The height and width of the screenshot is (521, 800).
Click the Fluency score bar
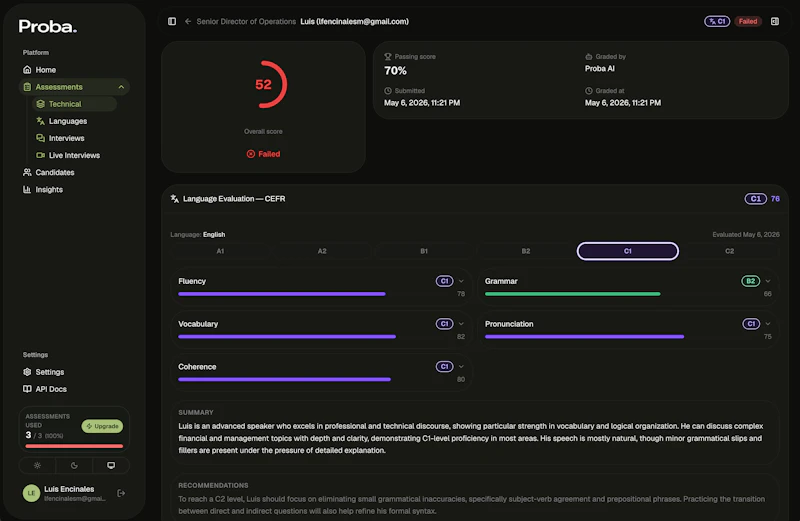pos(282,294)
